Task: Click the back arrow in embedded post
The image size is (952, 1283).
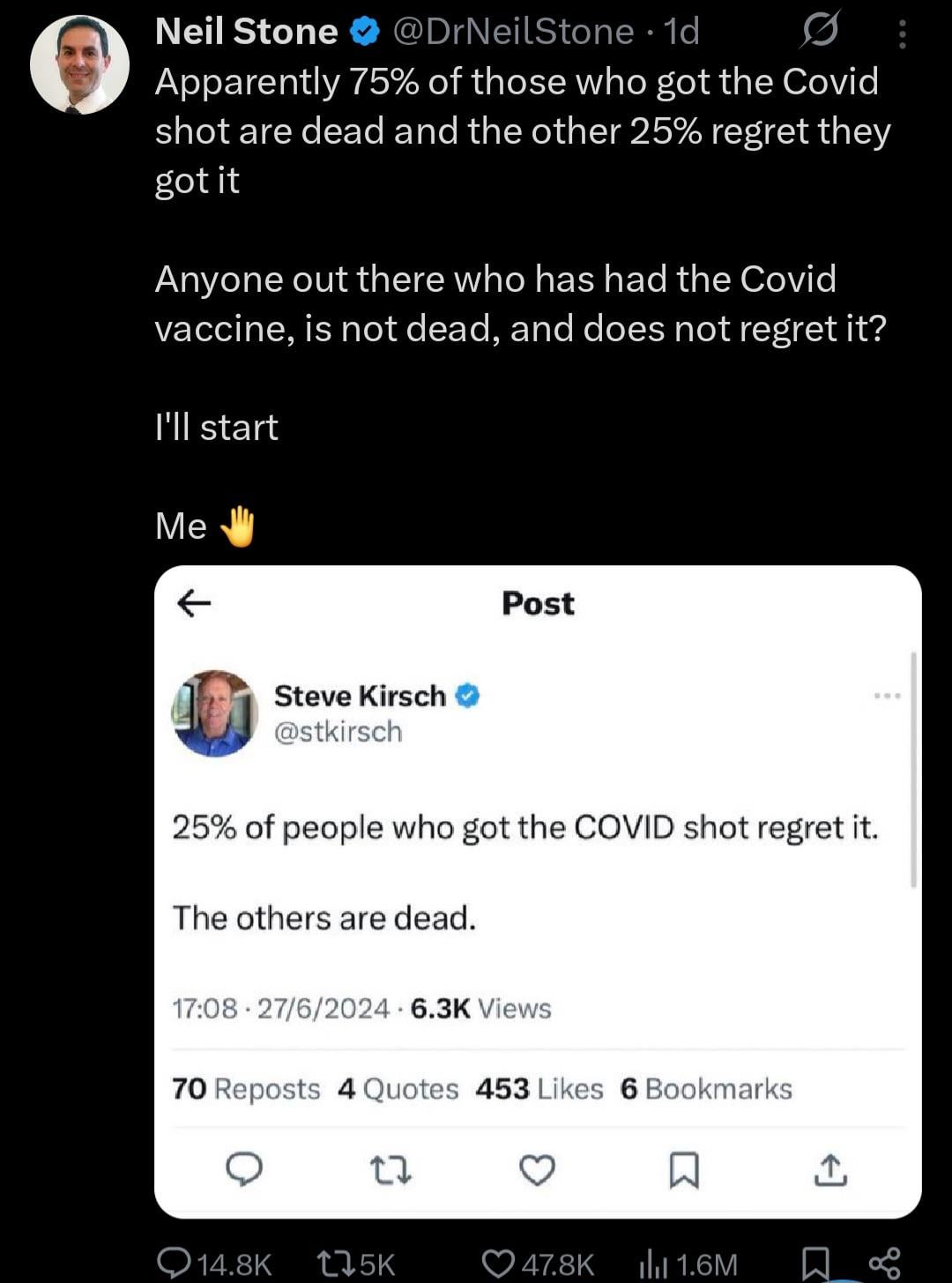Action: tap(194, 603)
